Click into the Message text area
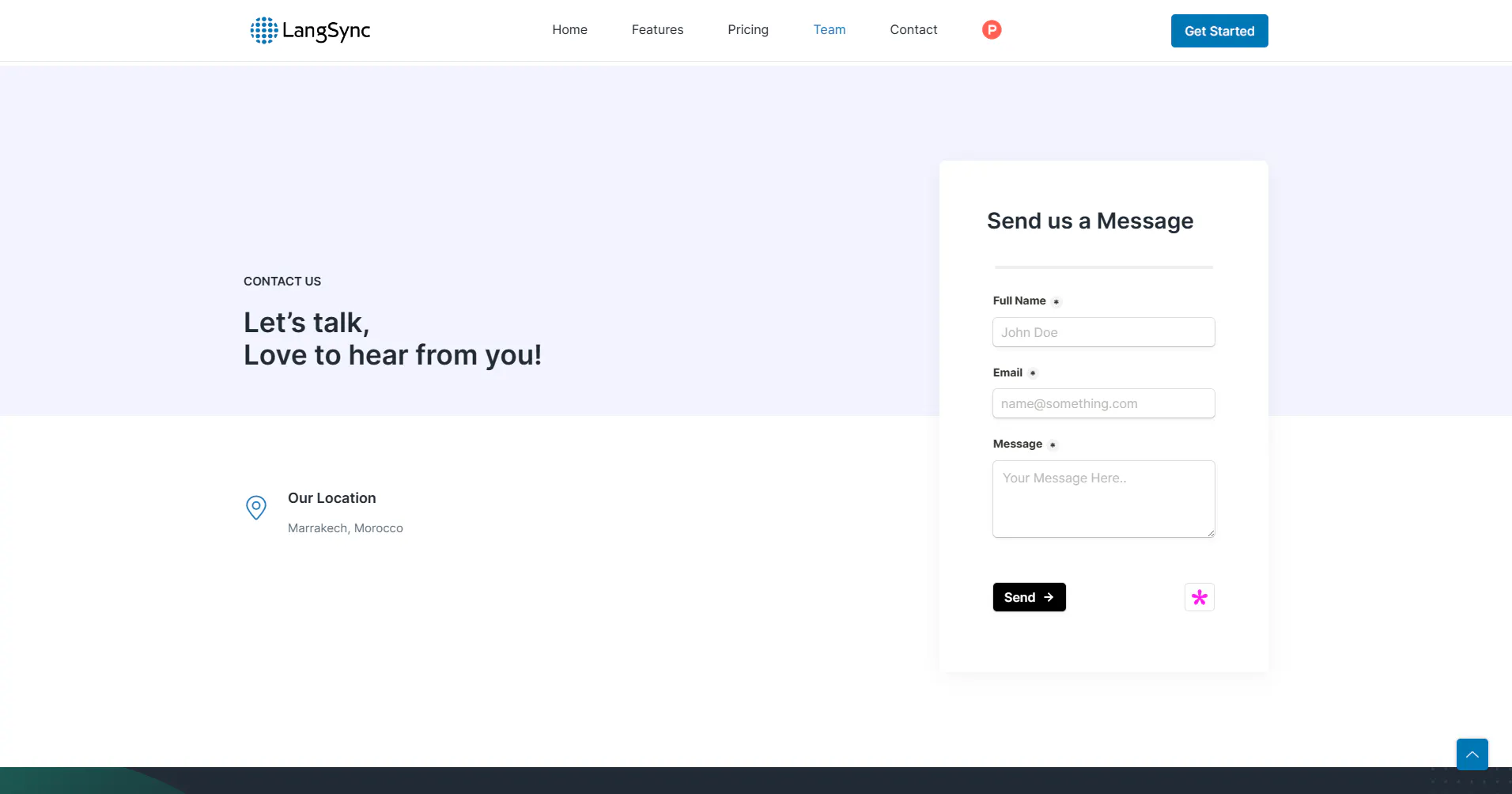 tap(1104, 499)
